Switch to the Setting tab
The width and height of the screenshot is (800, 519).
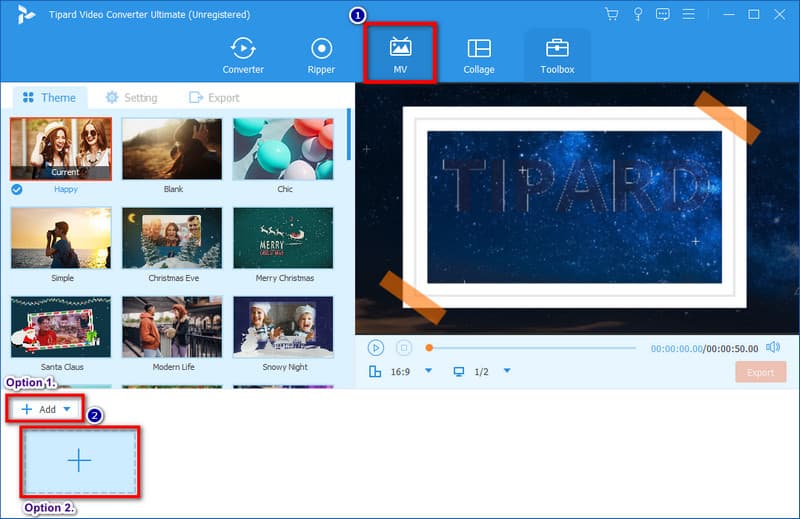pyautogui.click(x=131, y=97)
